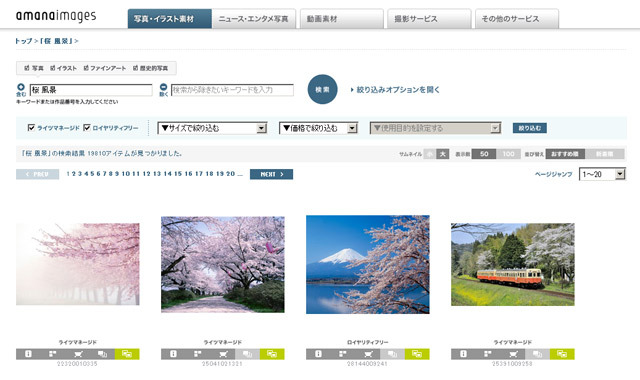Image resolution: width=640 pixels, height=380 pixels.
Task: Uncheck the ライツマネージド checkbox
Action: click(31, 128)
